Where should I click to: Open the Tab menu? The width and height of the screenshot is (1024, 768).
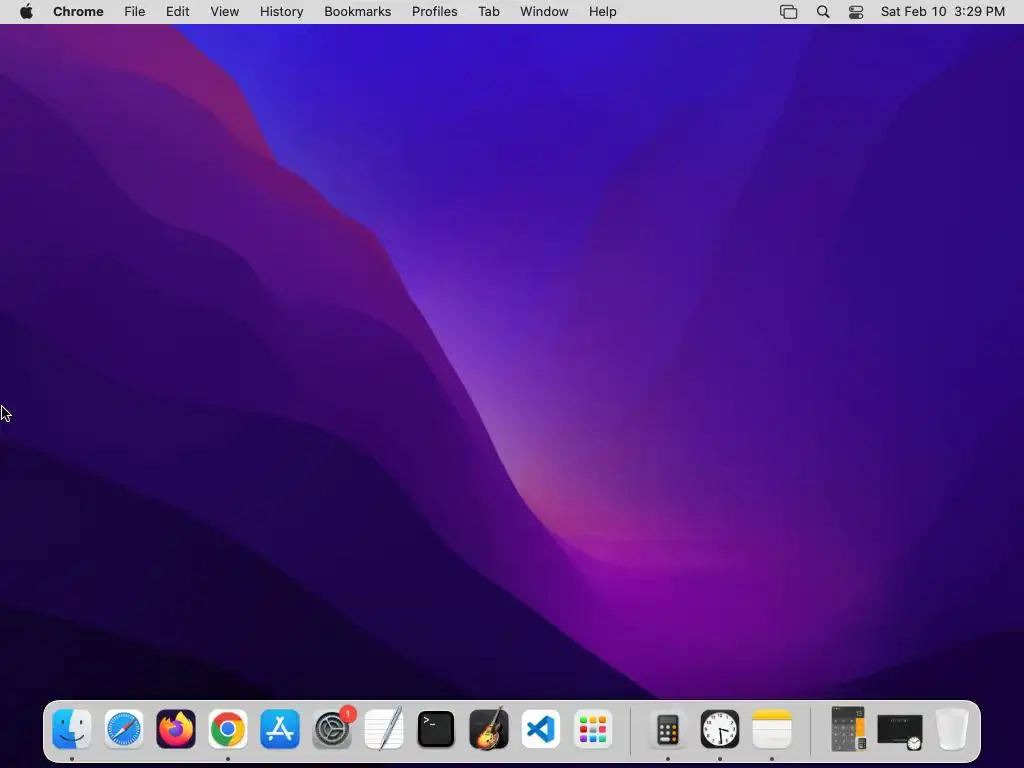click(x=488, y=12)
